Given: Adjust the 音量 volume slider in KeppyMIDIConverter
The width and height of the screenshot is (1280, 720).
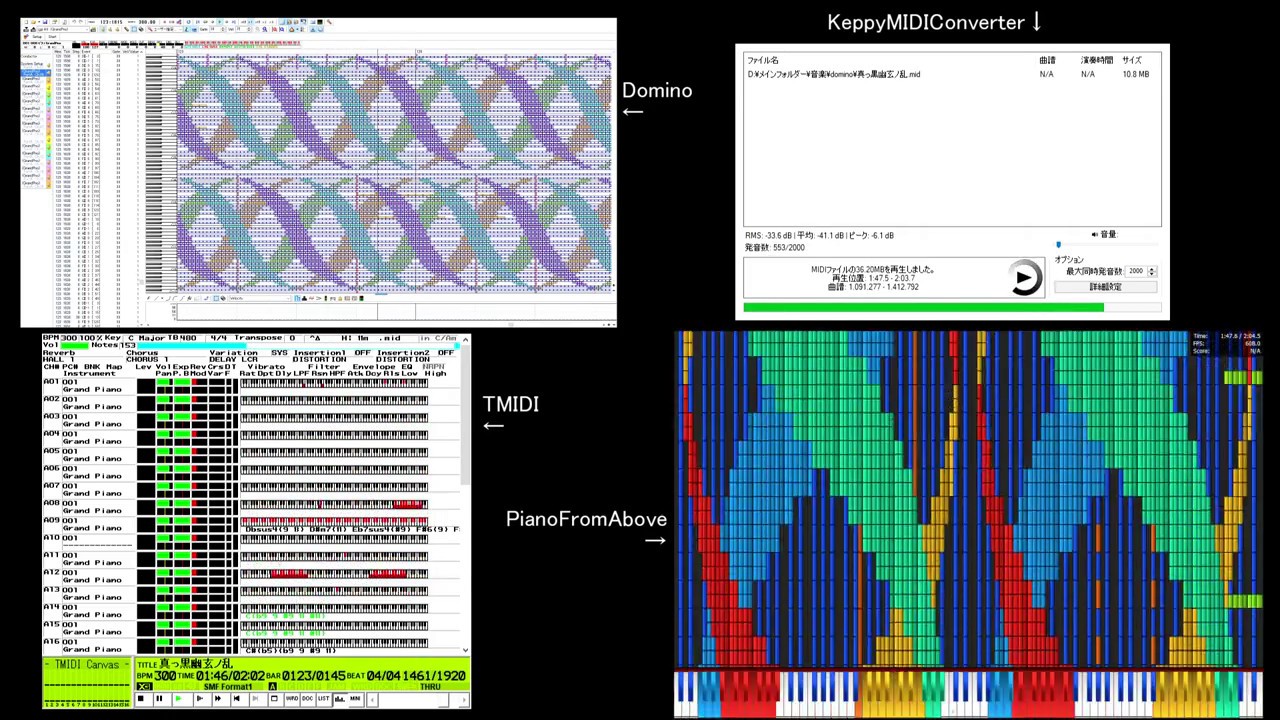Looking at the screenshot, I should click(1107, 244).
